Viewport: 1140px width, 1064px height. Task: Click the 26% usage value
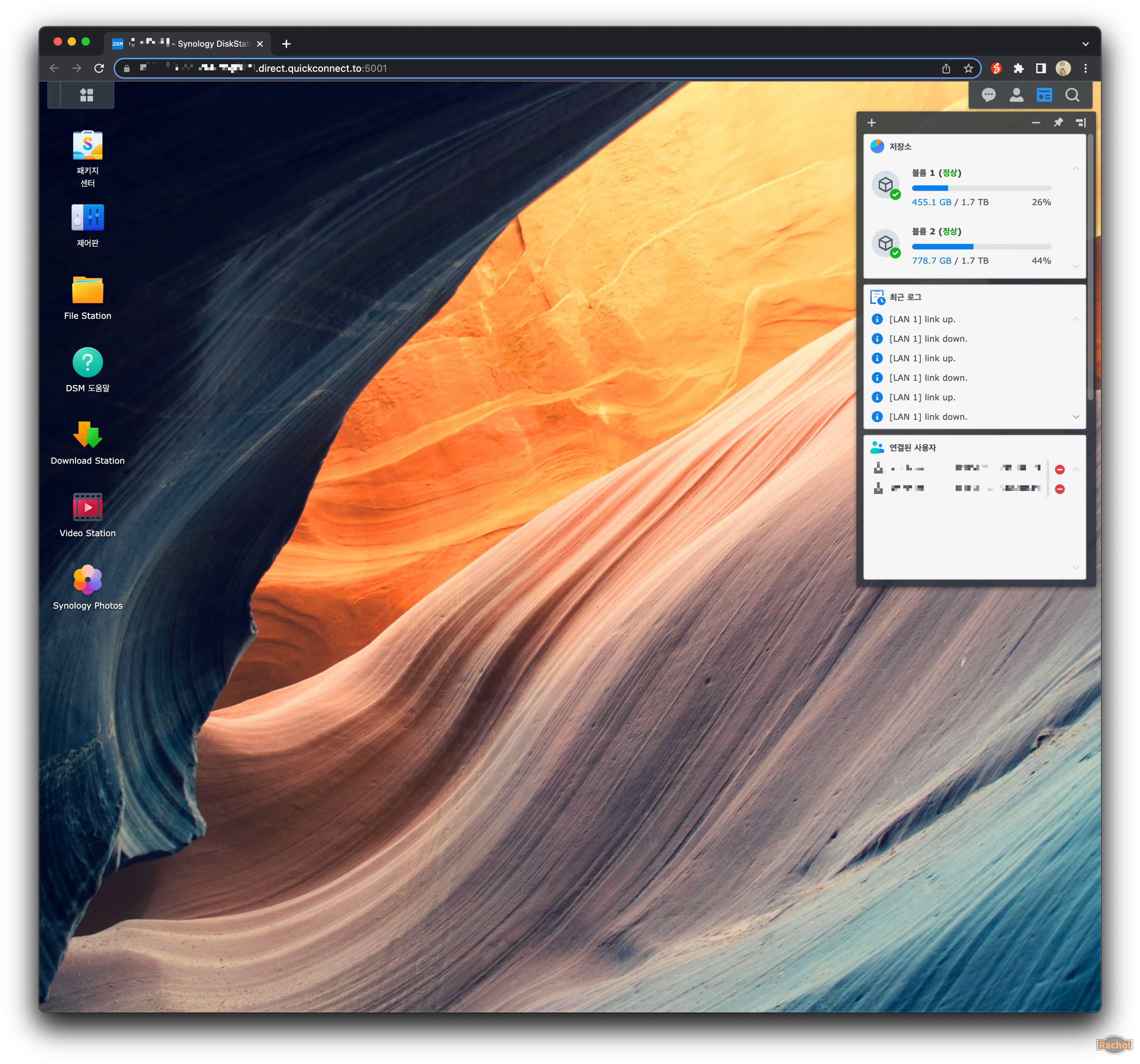coord(1041,203)
